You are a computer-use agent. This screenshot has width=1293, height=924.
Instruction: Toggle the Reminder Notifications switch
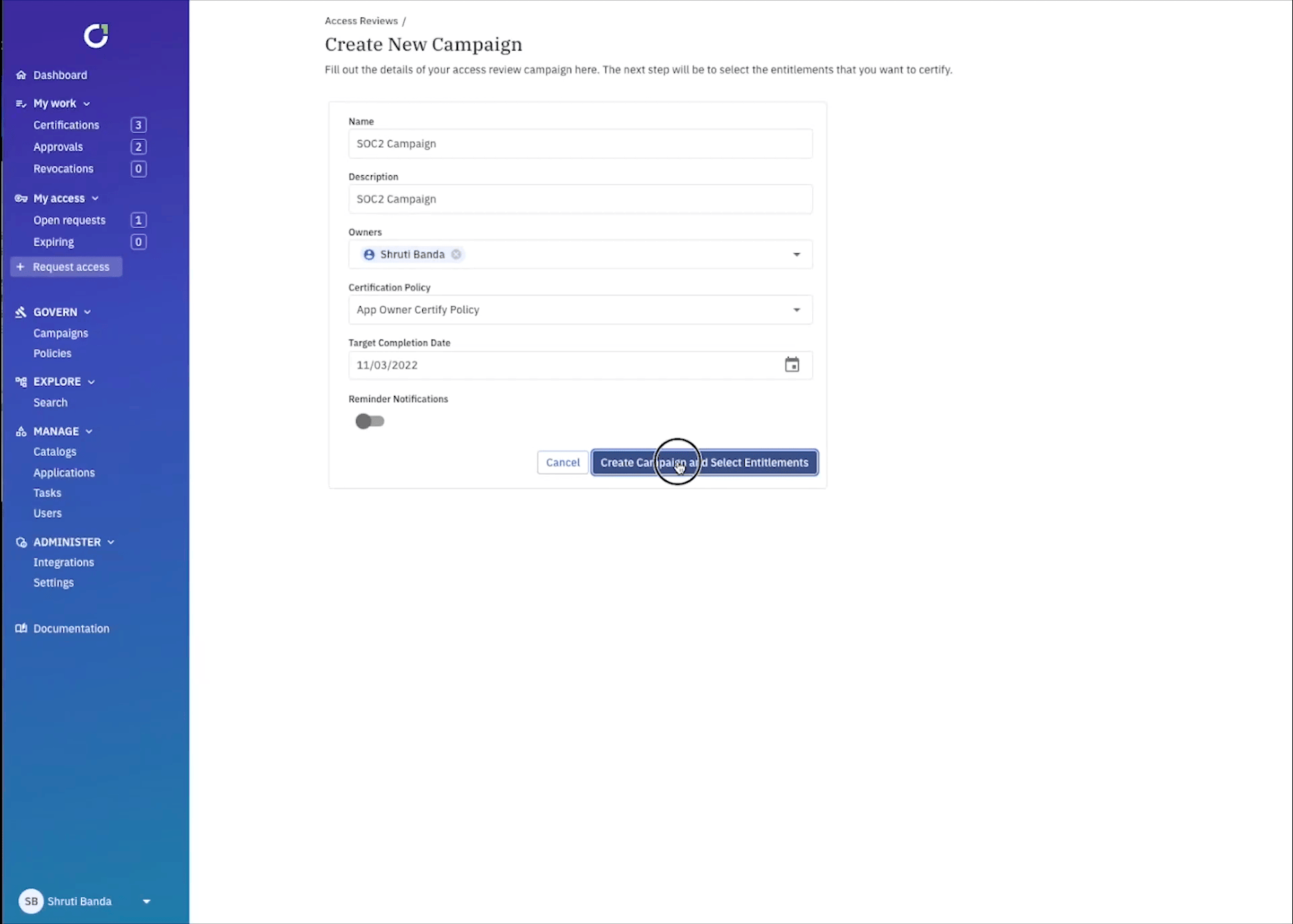(x=369, y=420)
